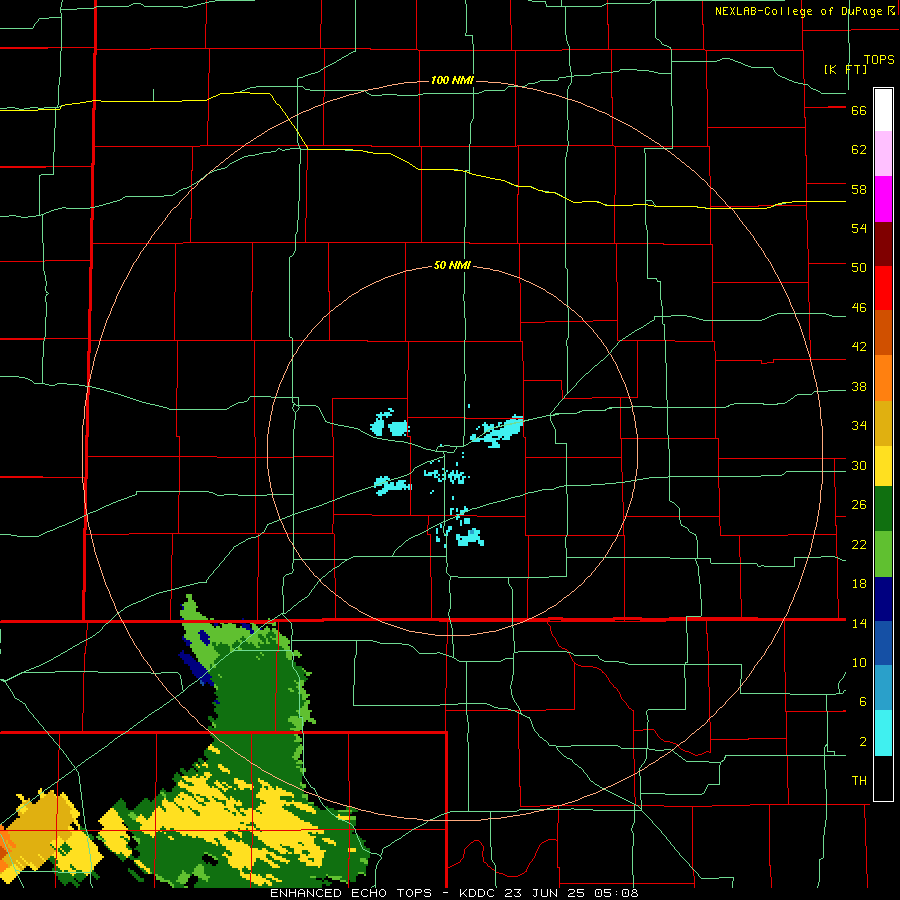The width and height of the screenshot is (900, 900).
Task: Click the '23 JUN 25 05:08' timestamp
Action: point(571,893)
